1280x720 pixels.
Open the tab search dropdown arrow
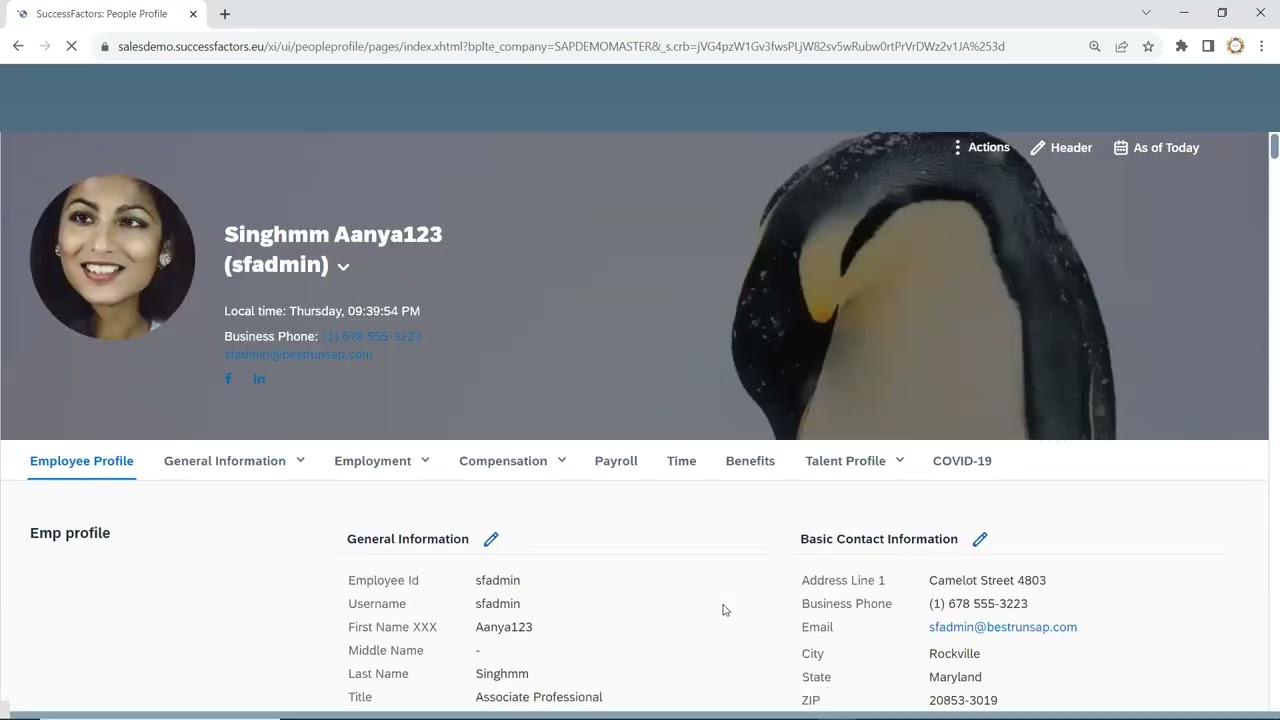click(x=1146, y=13)
